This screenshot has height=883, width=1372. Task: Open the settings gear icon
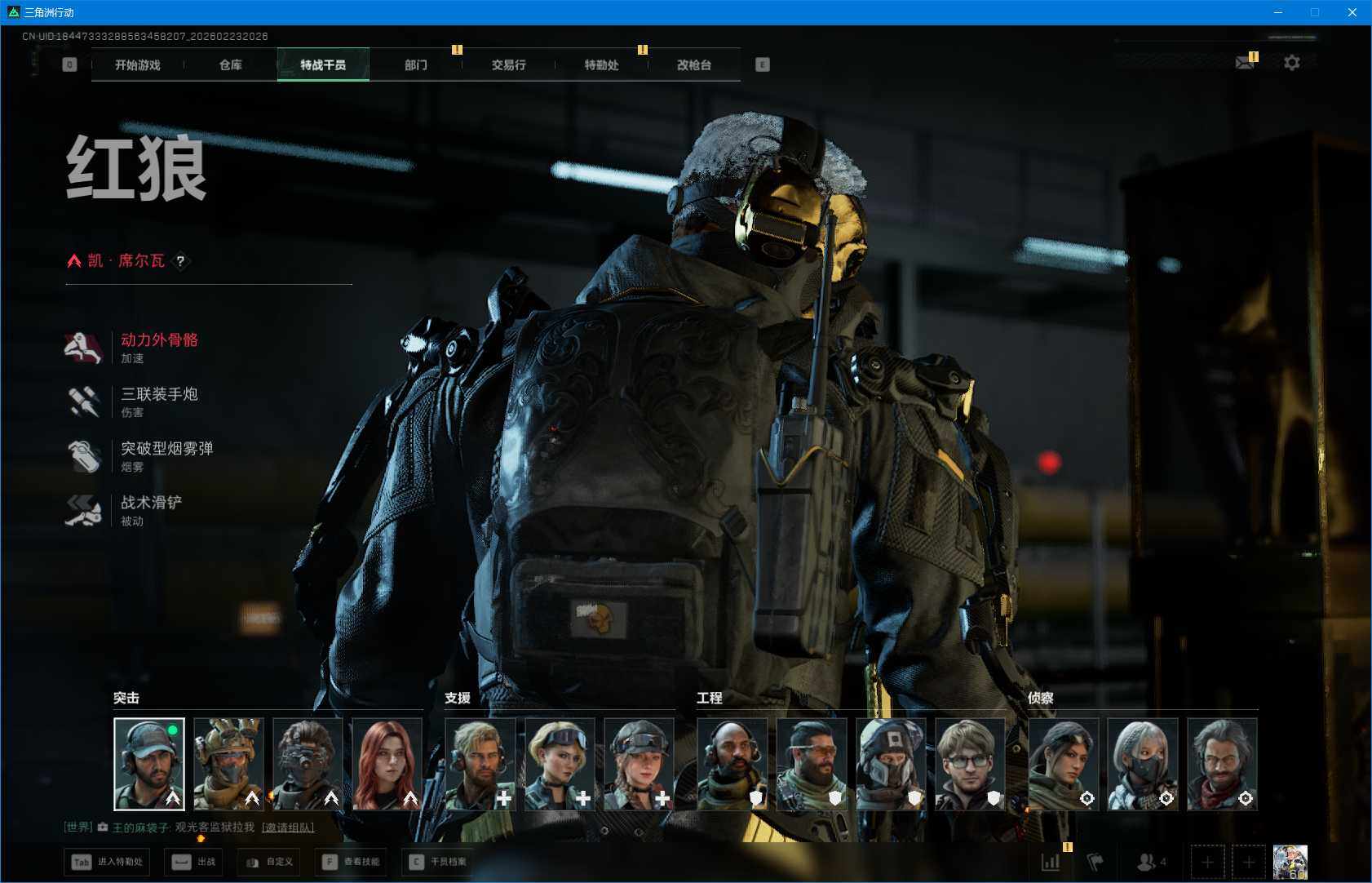point(1292,63)
